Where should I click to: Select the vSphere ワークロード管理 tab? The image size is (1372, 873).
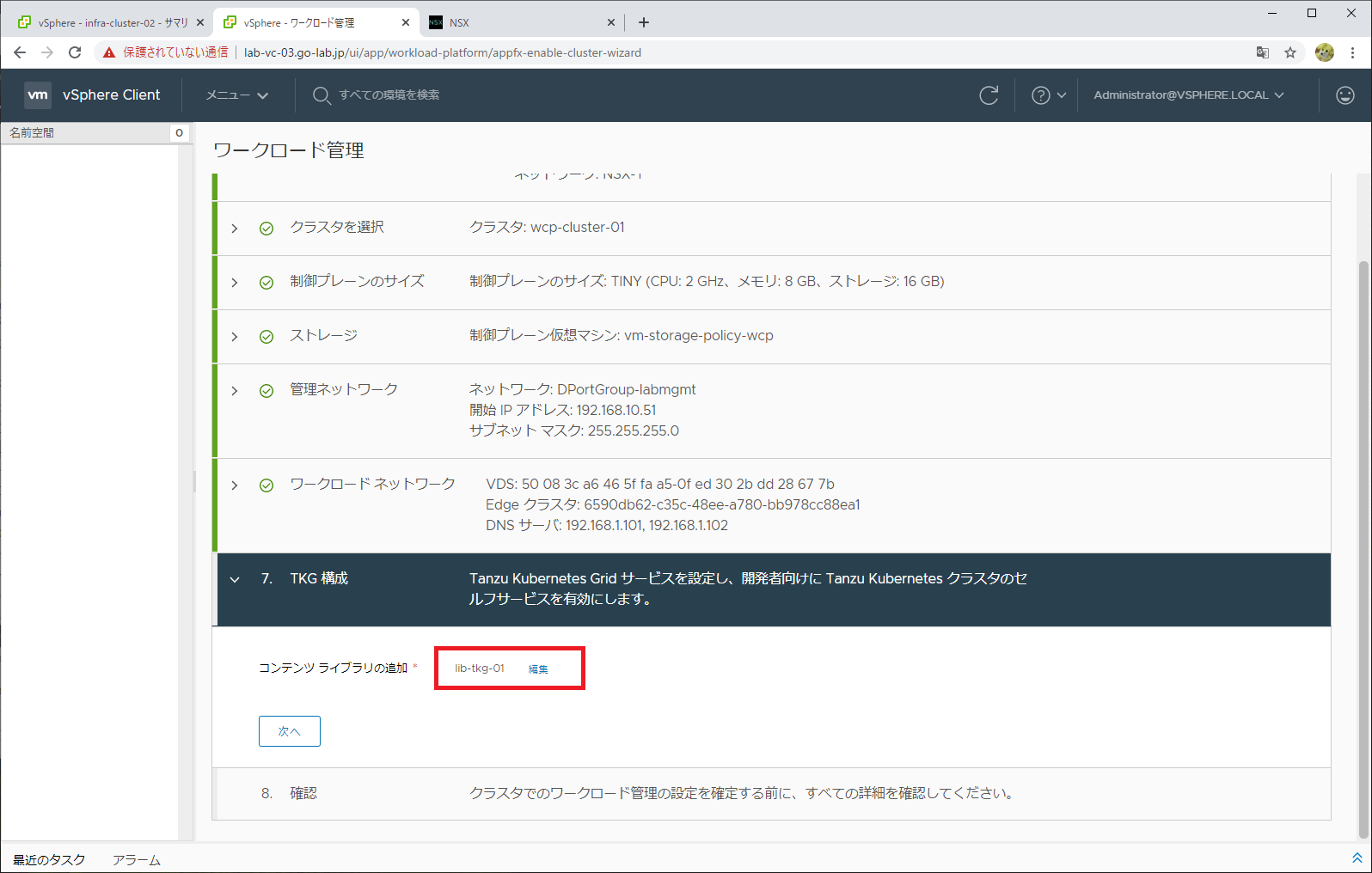click(315, 22)
